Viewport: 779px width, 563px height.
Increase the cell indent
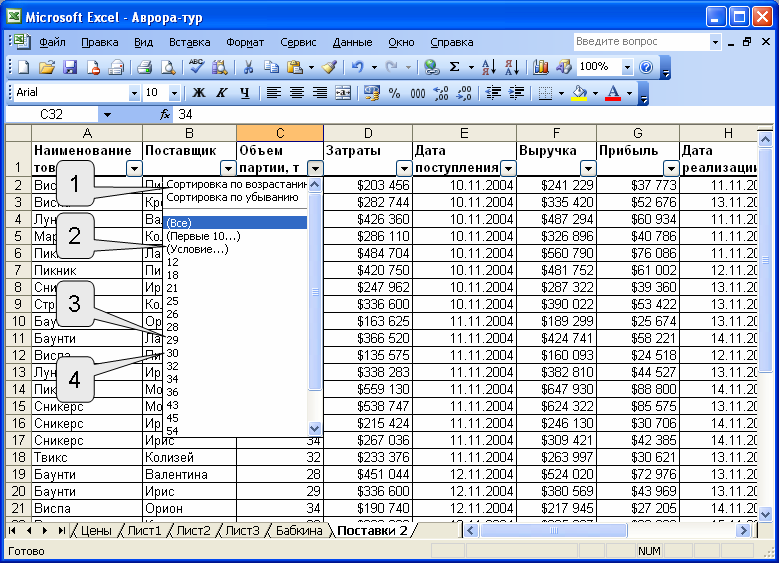coord(517,92)
